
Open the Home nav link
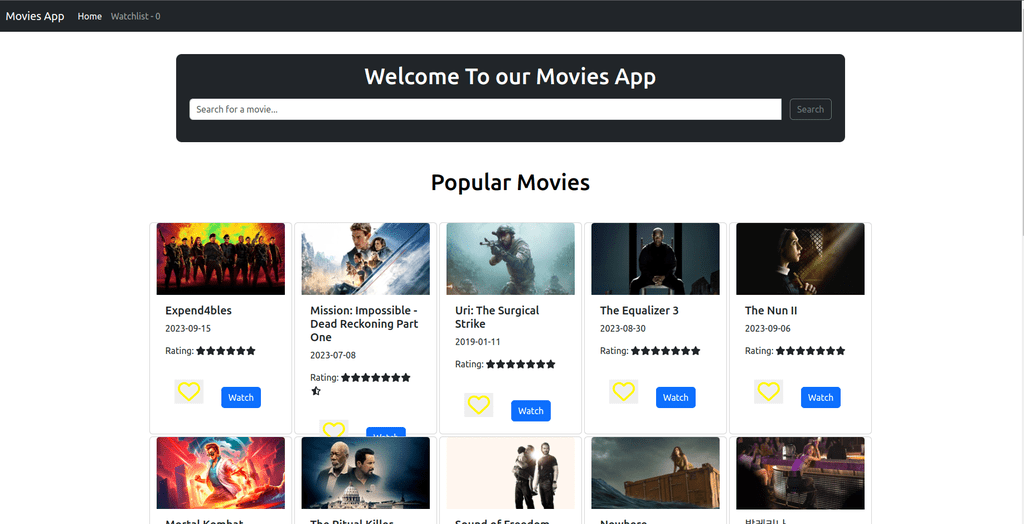[x=89, y=16]
